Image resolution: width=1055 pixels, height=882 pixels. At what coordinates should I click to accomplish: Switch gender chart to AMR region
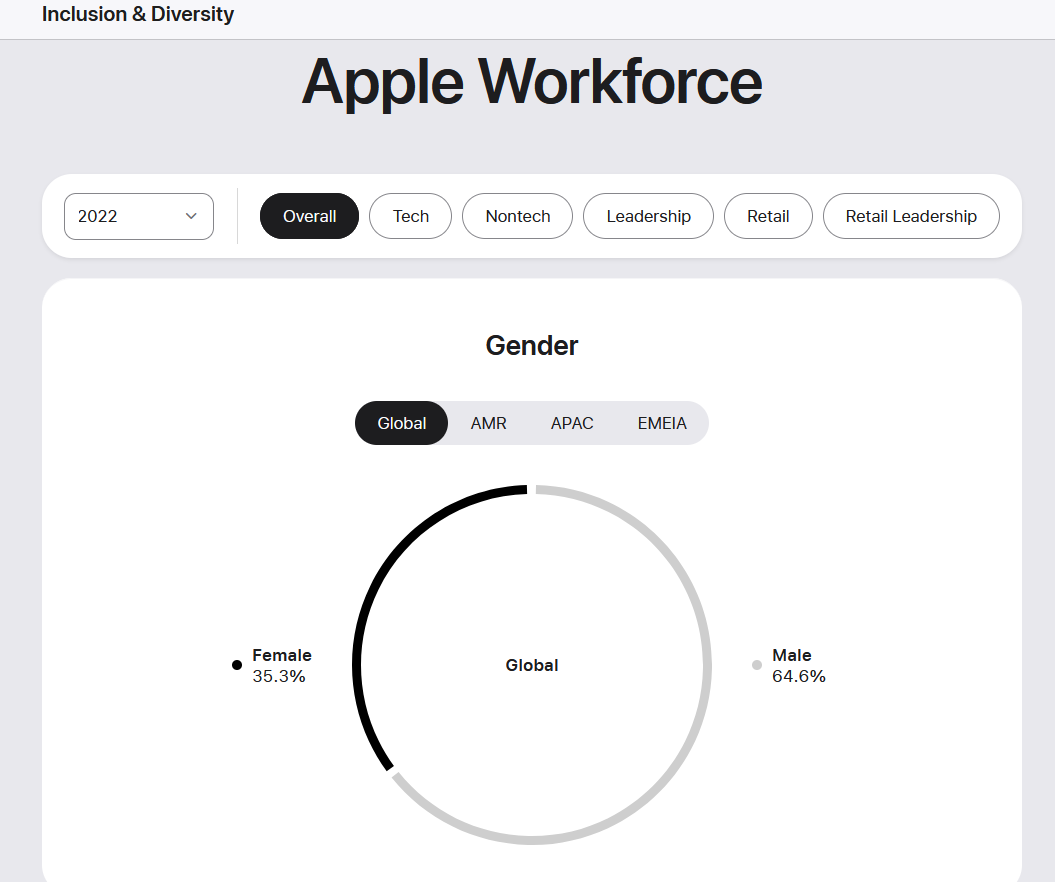pyautogui.click(x=488, y=423)
